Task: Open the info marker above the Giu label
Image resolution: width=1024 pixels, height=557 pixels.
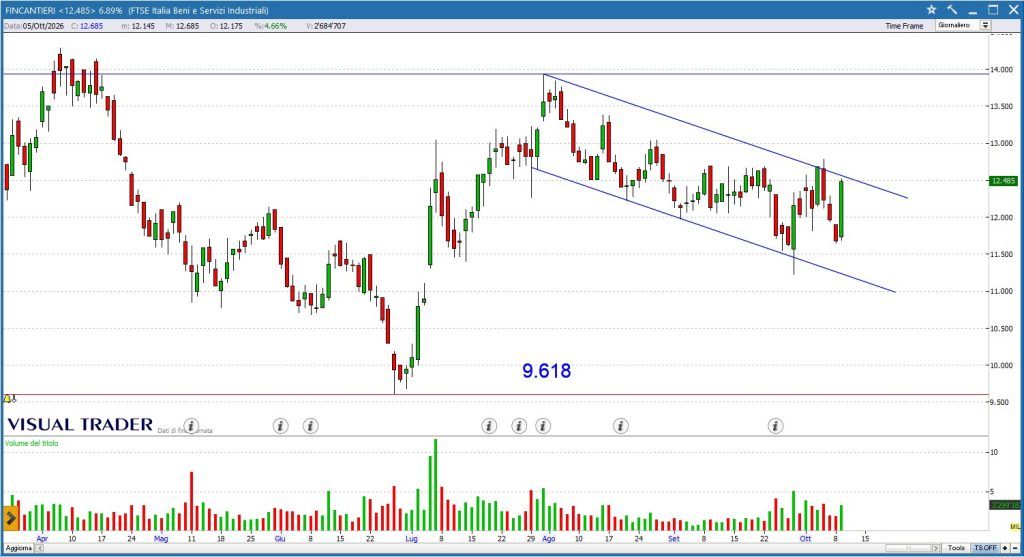Action: (280, 426)
